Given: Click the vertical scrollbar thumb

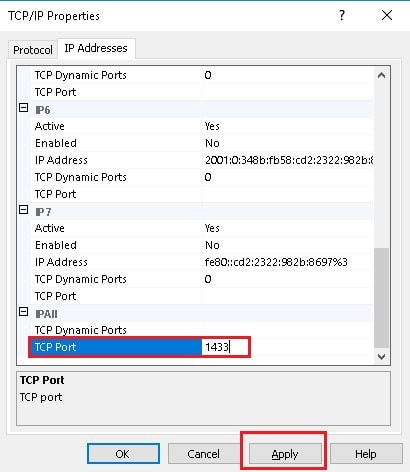Looking at the screenshot, I should (x=381, y=297).
